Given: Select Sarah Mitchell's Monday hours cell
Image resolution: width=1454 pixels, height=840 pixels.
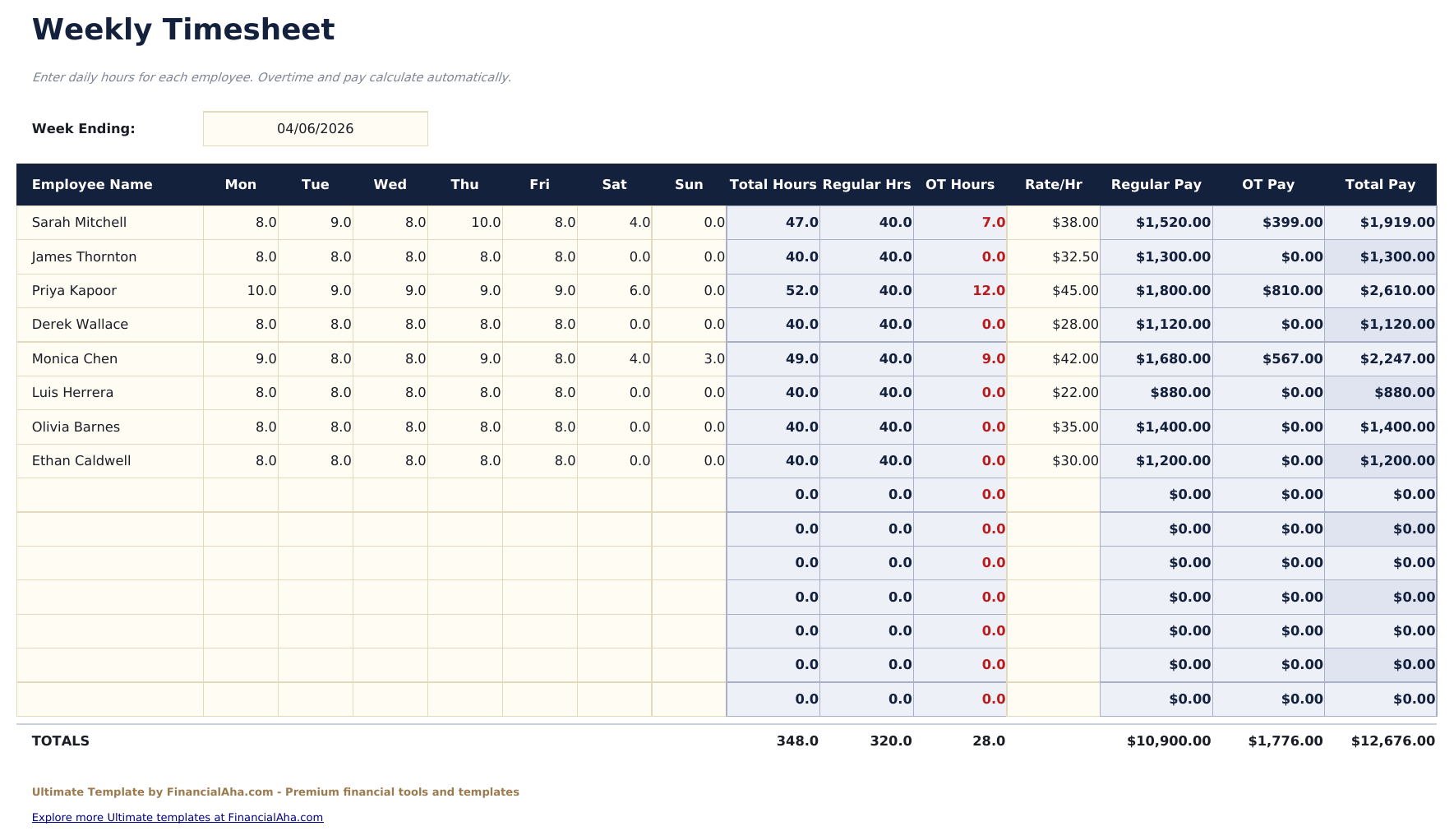Looking at the screenshot, I should click(x=240, y=222).
